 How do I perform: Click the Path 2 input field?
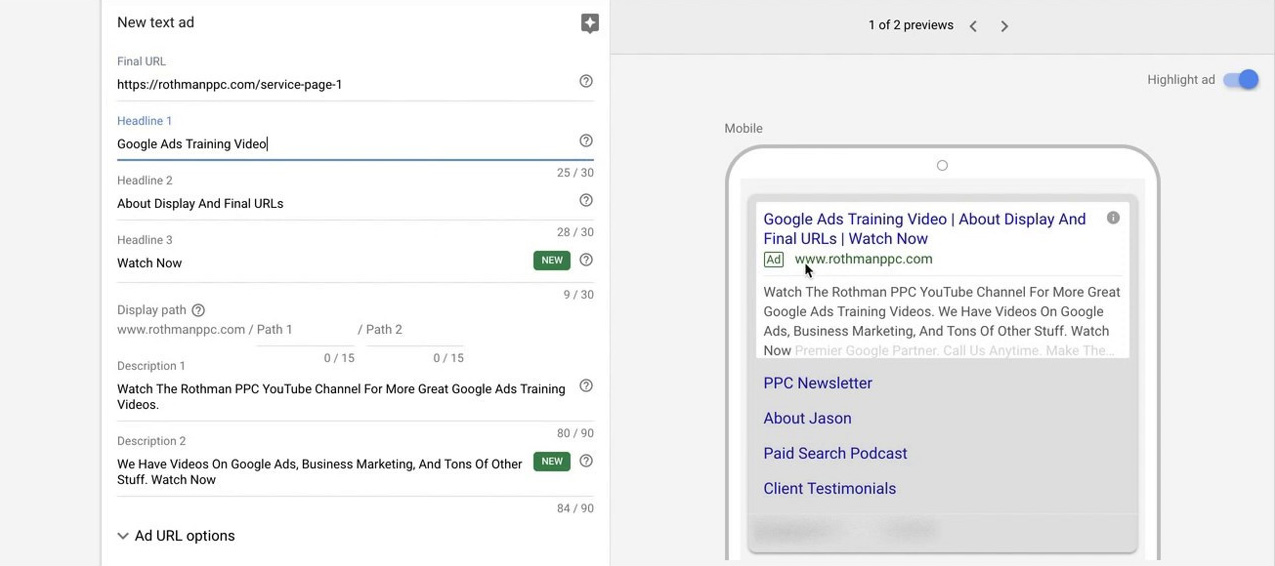(x=415, y=330)
